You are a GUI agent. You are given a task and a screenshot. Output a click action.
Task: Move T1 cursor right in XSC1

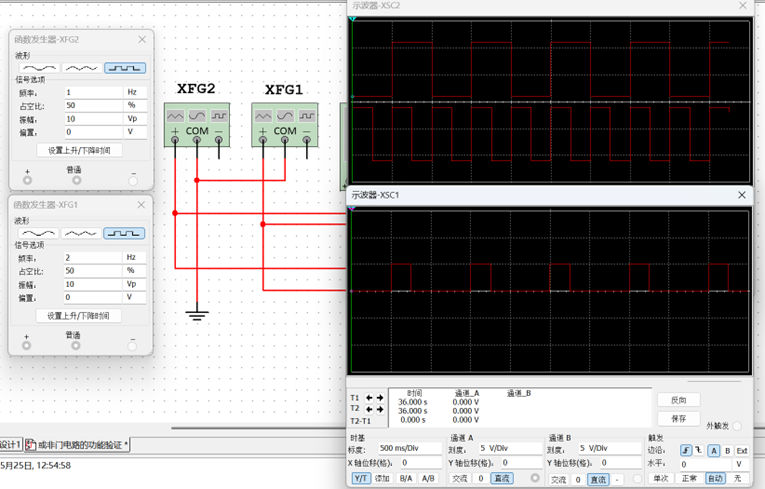pyautogui.click(x=380, y=398)
